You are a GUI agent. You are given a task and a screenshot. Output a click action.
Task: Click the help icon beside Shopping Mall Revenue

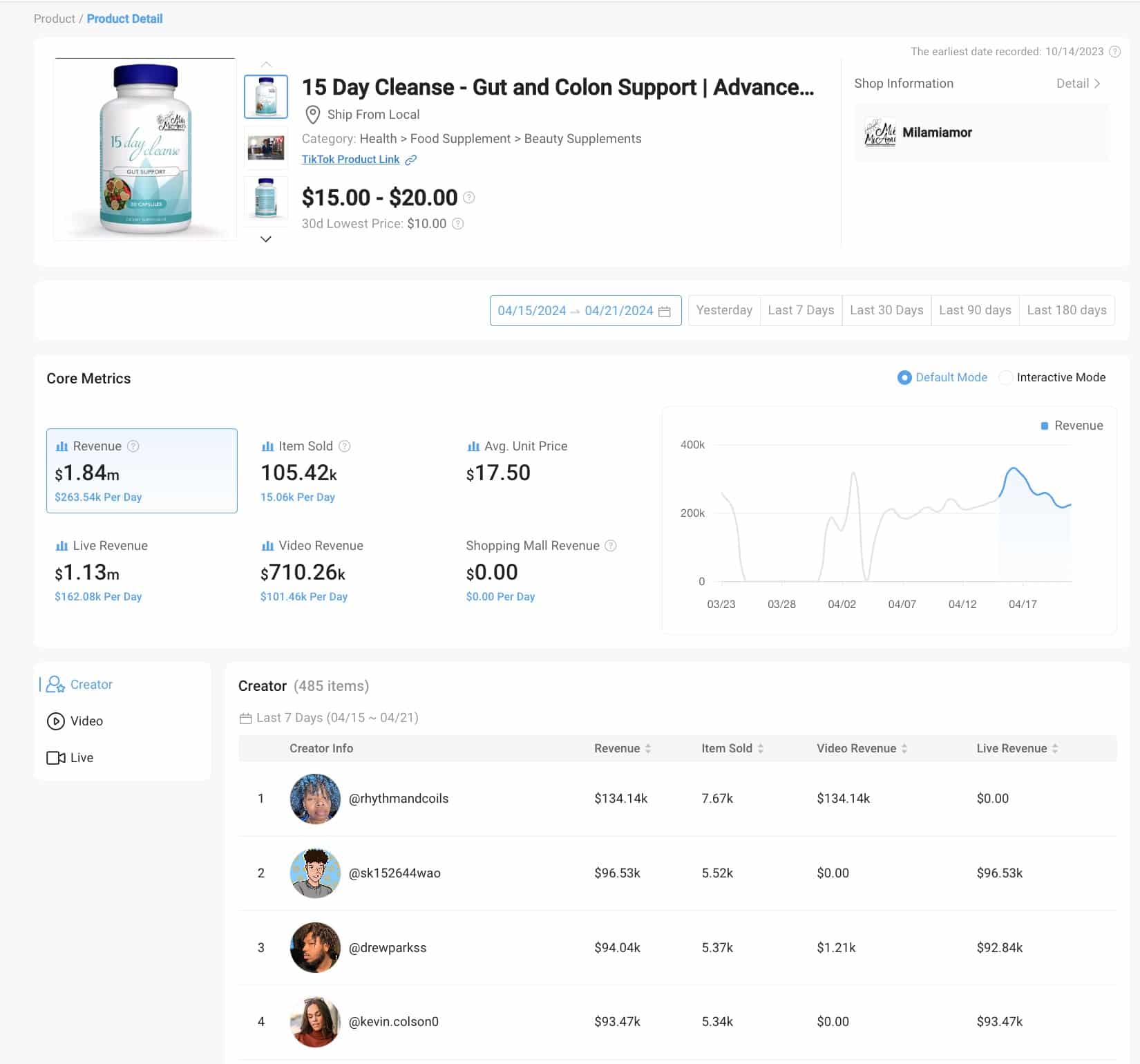pos(611,546)
